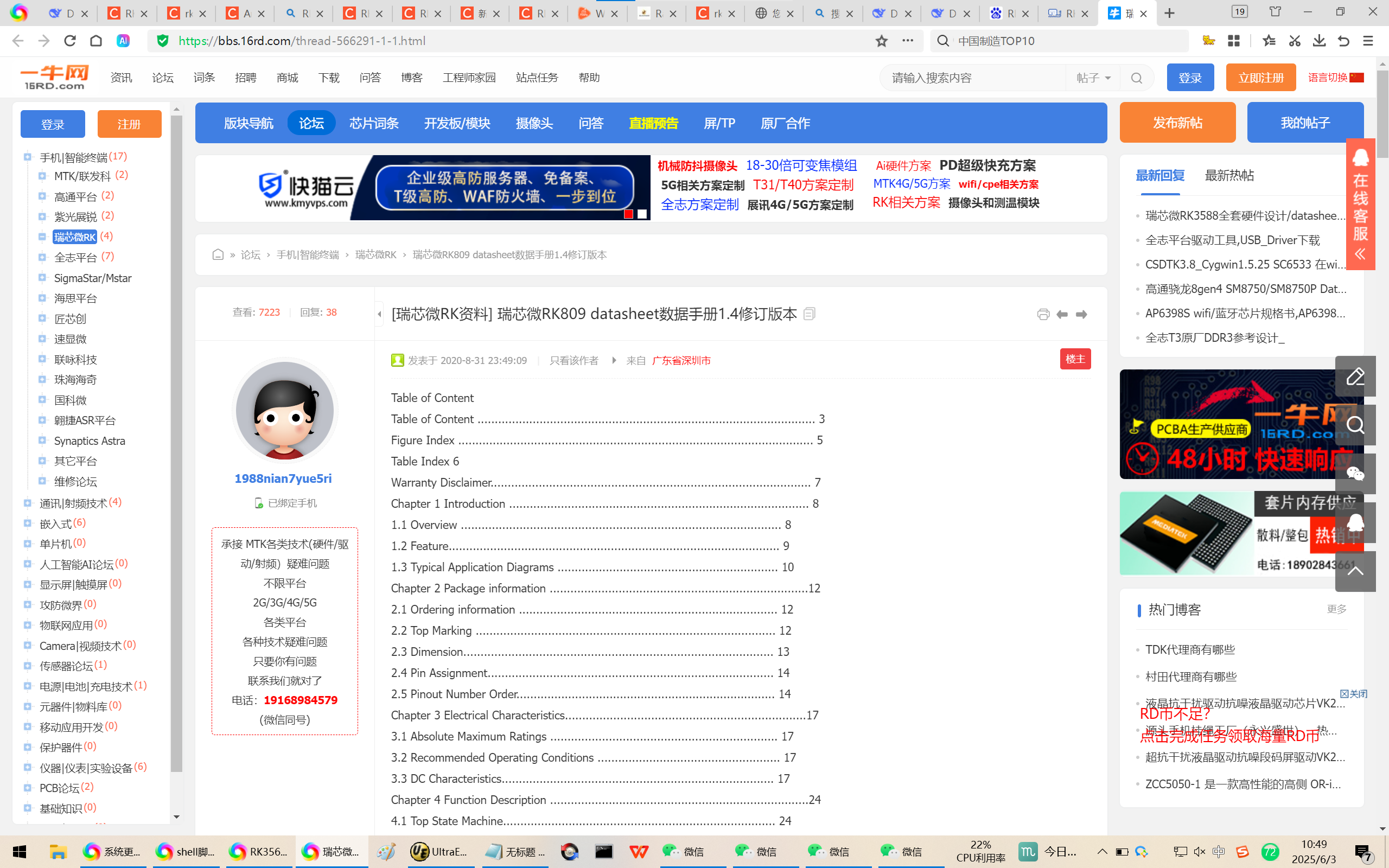Click the printer icon beside thread title
The image size is (1389, 868).
pyautogui.click(x=1043, y=314)
